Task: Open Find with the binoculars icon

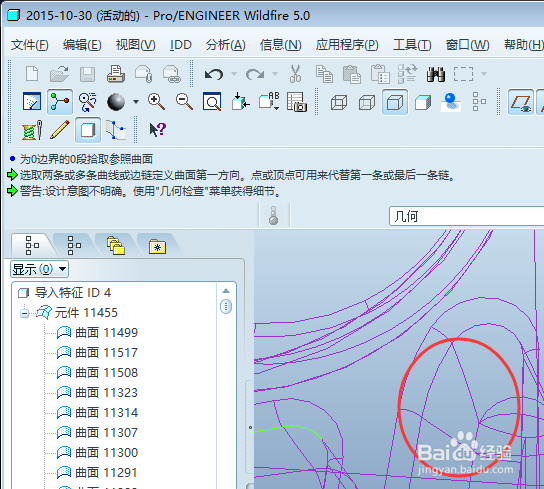Action: click(x=436, y=74)
